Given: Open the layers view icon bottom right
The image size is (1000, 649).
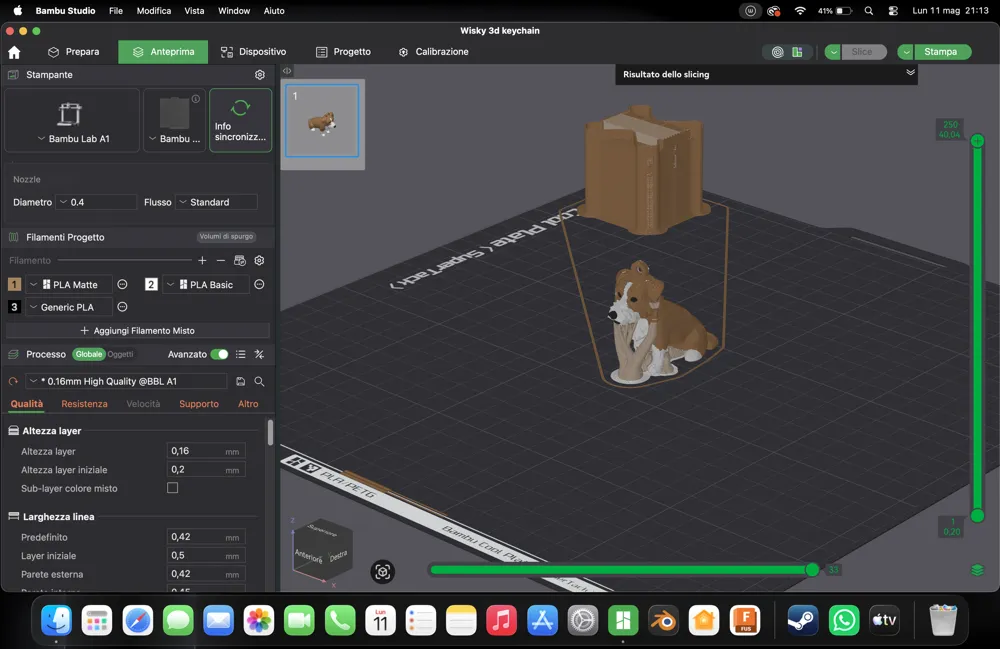Looking at the screenshot, I should click(977, 570).
